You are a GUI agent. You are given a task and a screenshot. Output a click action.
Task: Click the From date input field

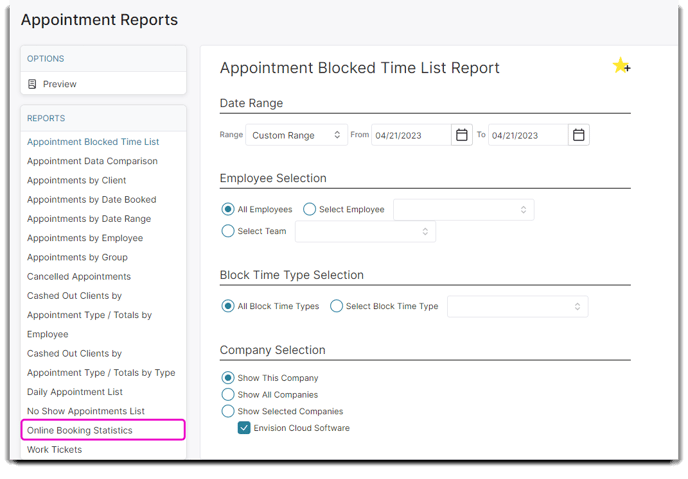412,135
